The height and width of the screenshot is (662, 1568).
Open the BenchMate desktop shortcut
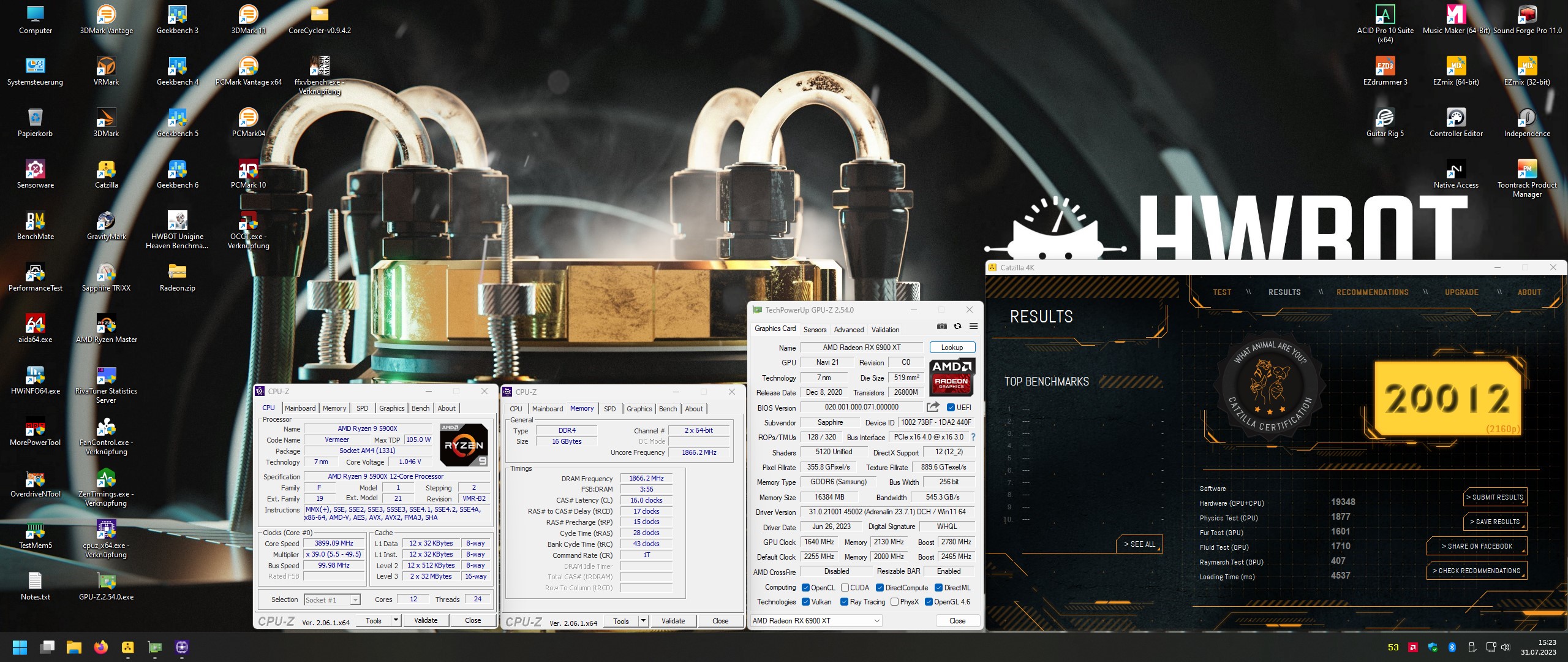tap(36, 226)
